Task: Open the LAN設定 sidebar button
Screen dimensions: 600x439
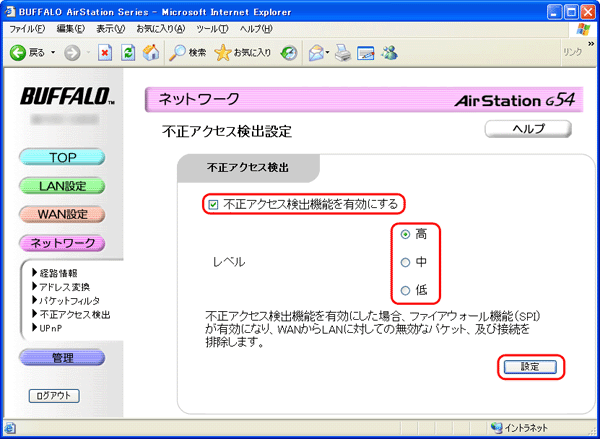Action: [x=62, y=186]
